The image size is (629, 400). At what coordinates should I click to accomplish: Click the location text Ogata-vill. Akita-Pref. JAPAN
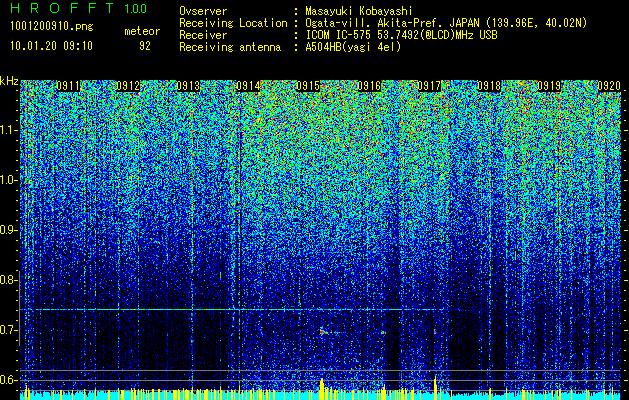click(x=392, y=23)
